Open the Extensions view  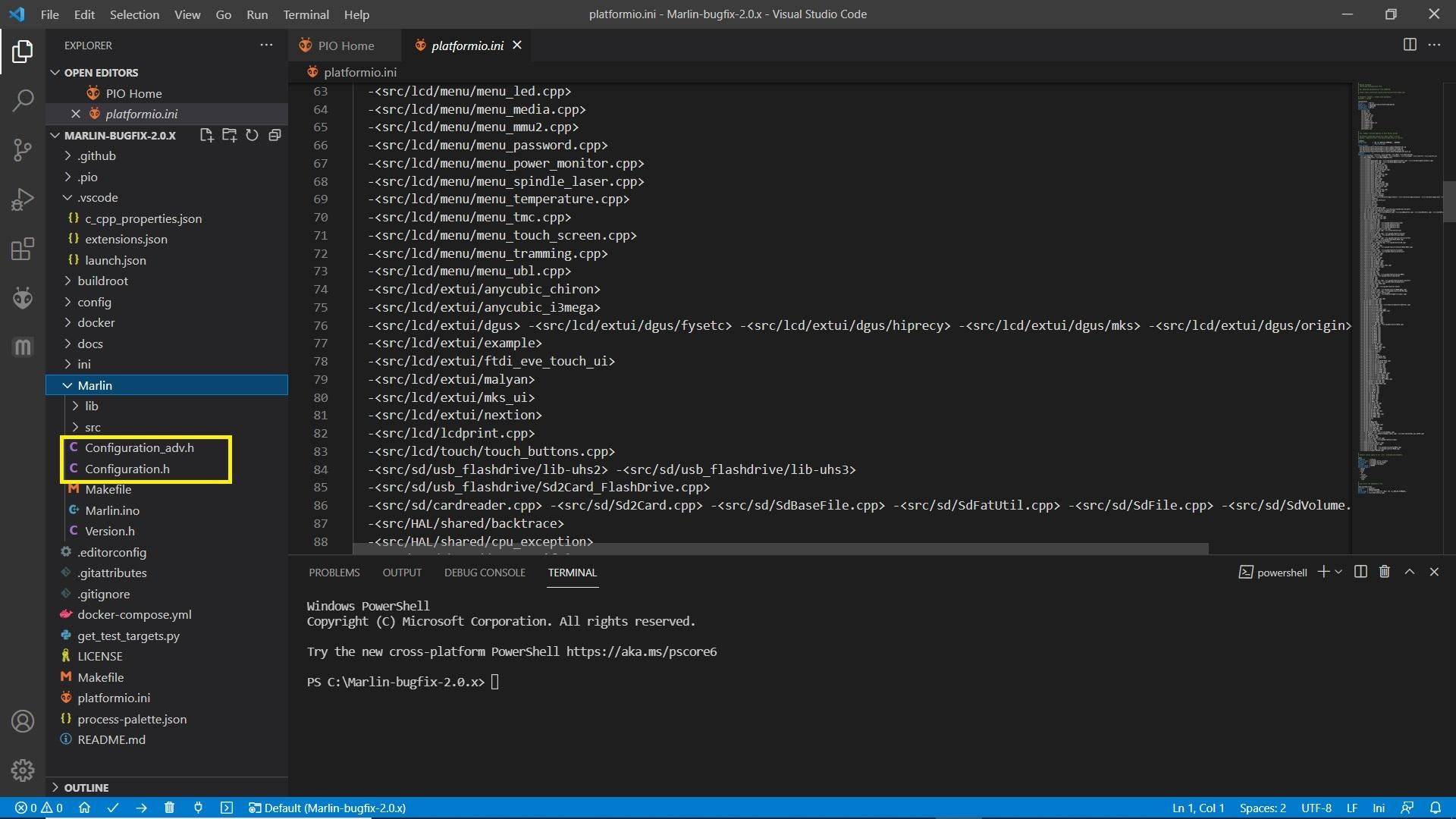[x=23, y=249]
